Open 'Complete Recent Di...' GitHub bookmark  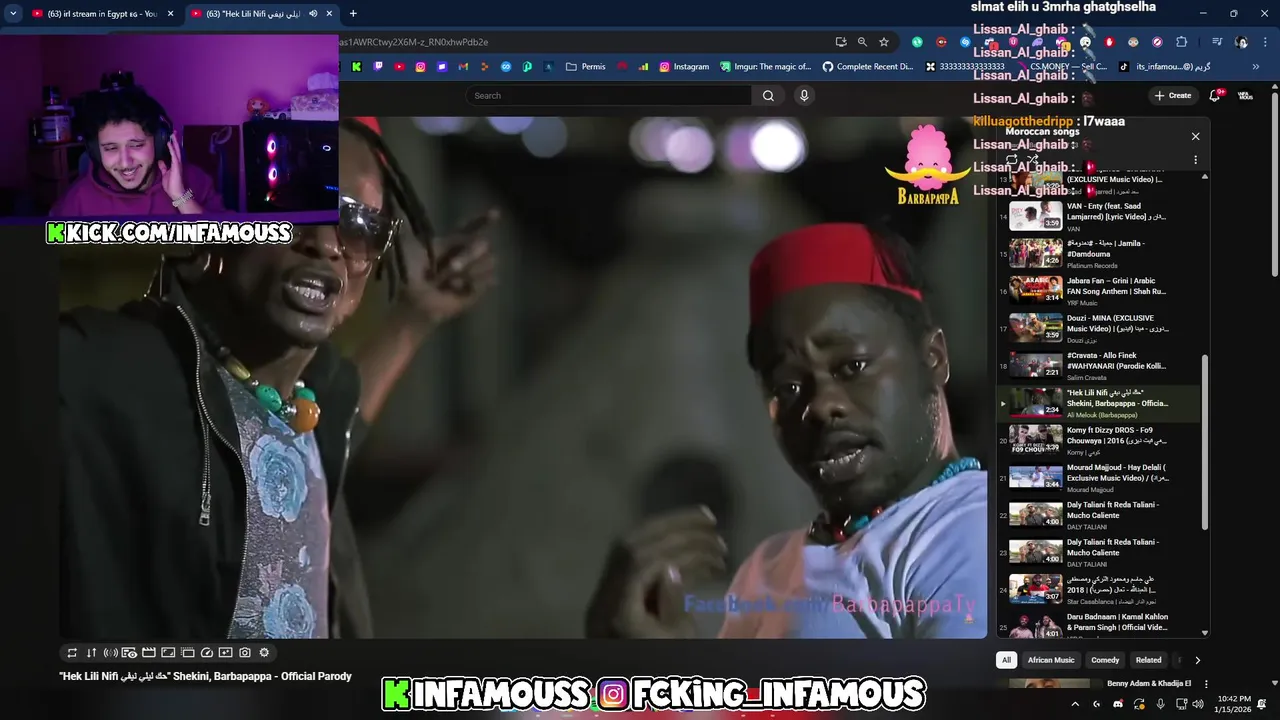coord(868,67)
